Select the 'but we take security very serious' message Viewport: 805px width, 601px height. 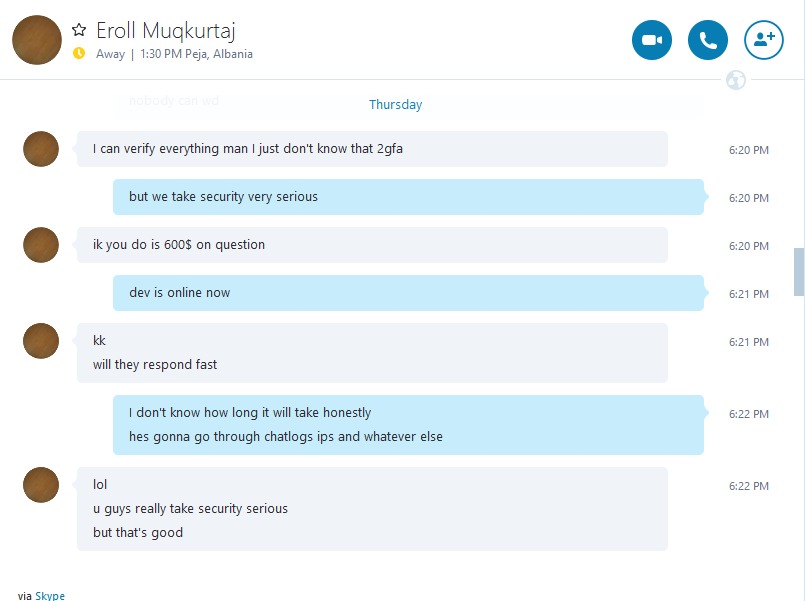[408, 197]
